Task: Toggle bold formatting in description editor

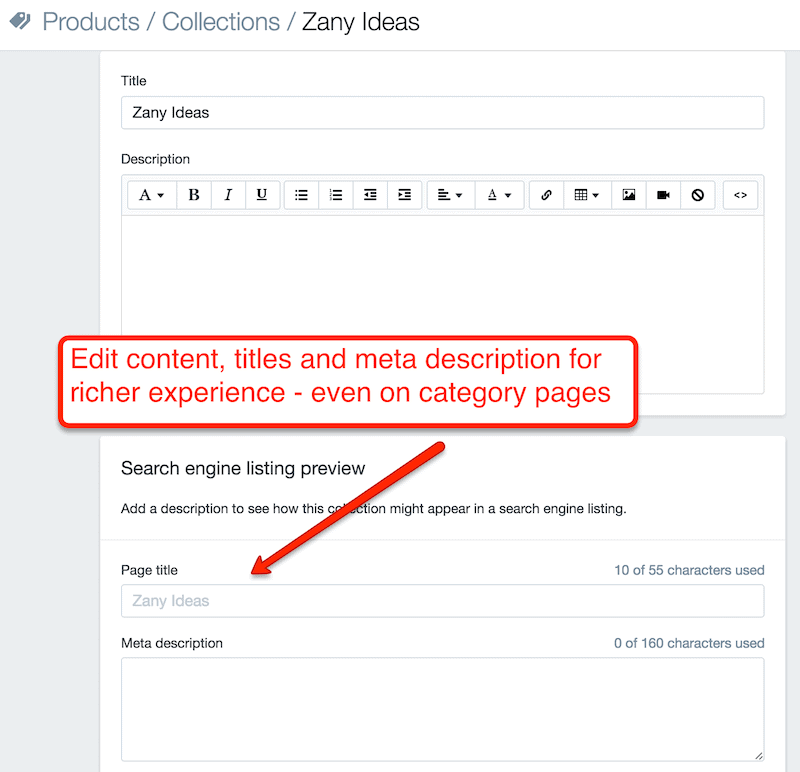Action: pos(194,195)
